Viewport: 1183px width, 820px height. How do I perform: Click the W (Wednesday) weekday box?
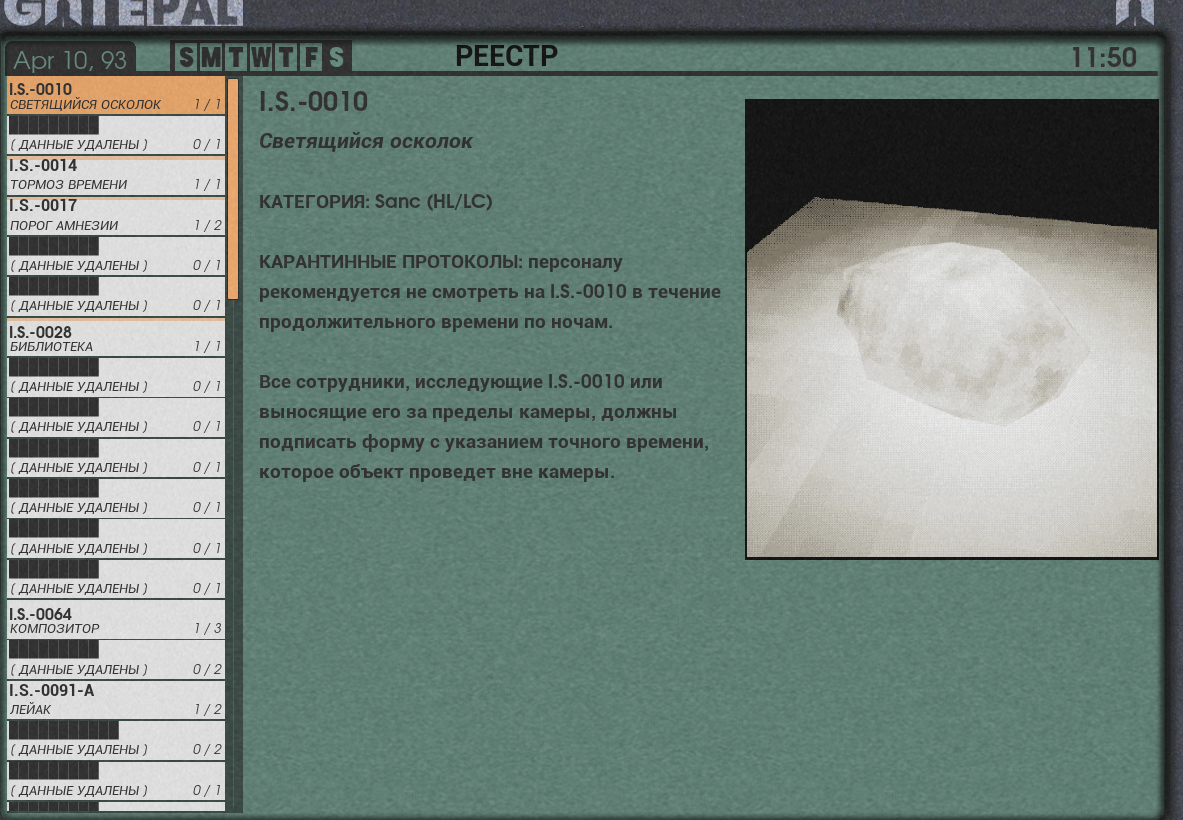[x=261, y=57]
